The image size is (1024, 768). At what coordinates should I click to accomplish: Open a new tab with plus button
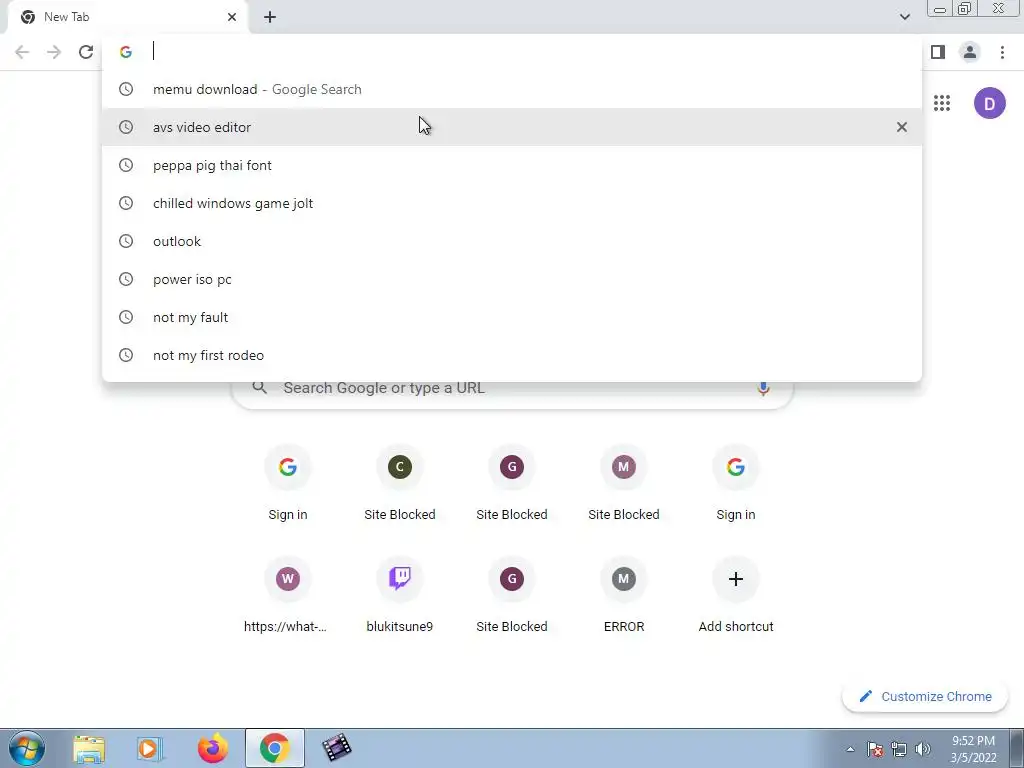[x=270, y=17]
